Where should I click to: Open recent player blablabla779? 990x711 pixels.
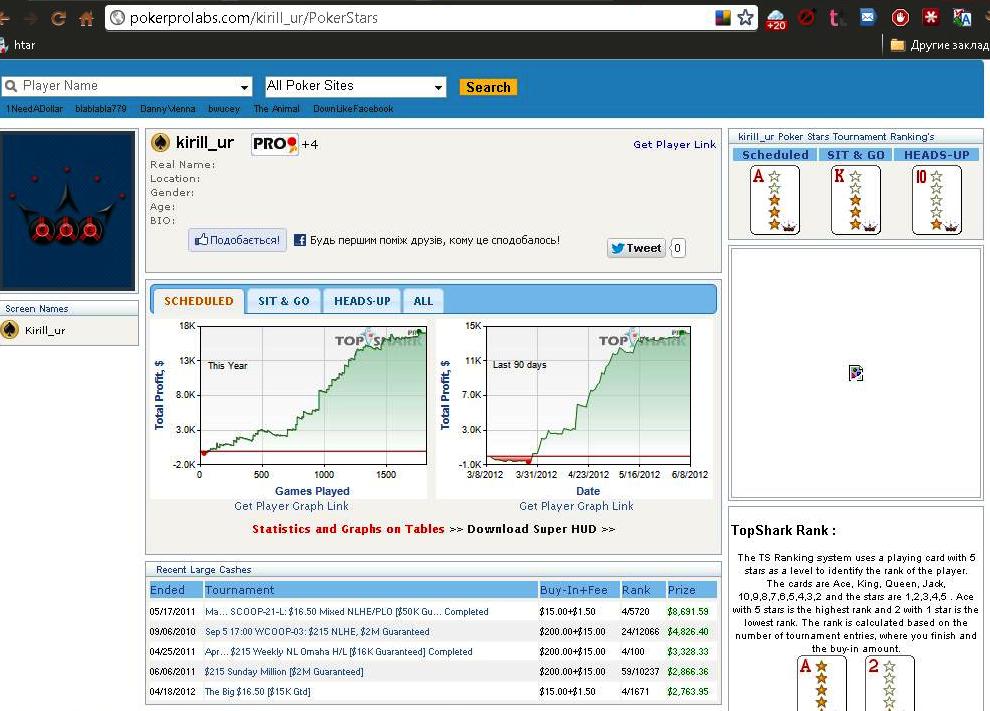(x=100, y=109)
